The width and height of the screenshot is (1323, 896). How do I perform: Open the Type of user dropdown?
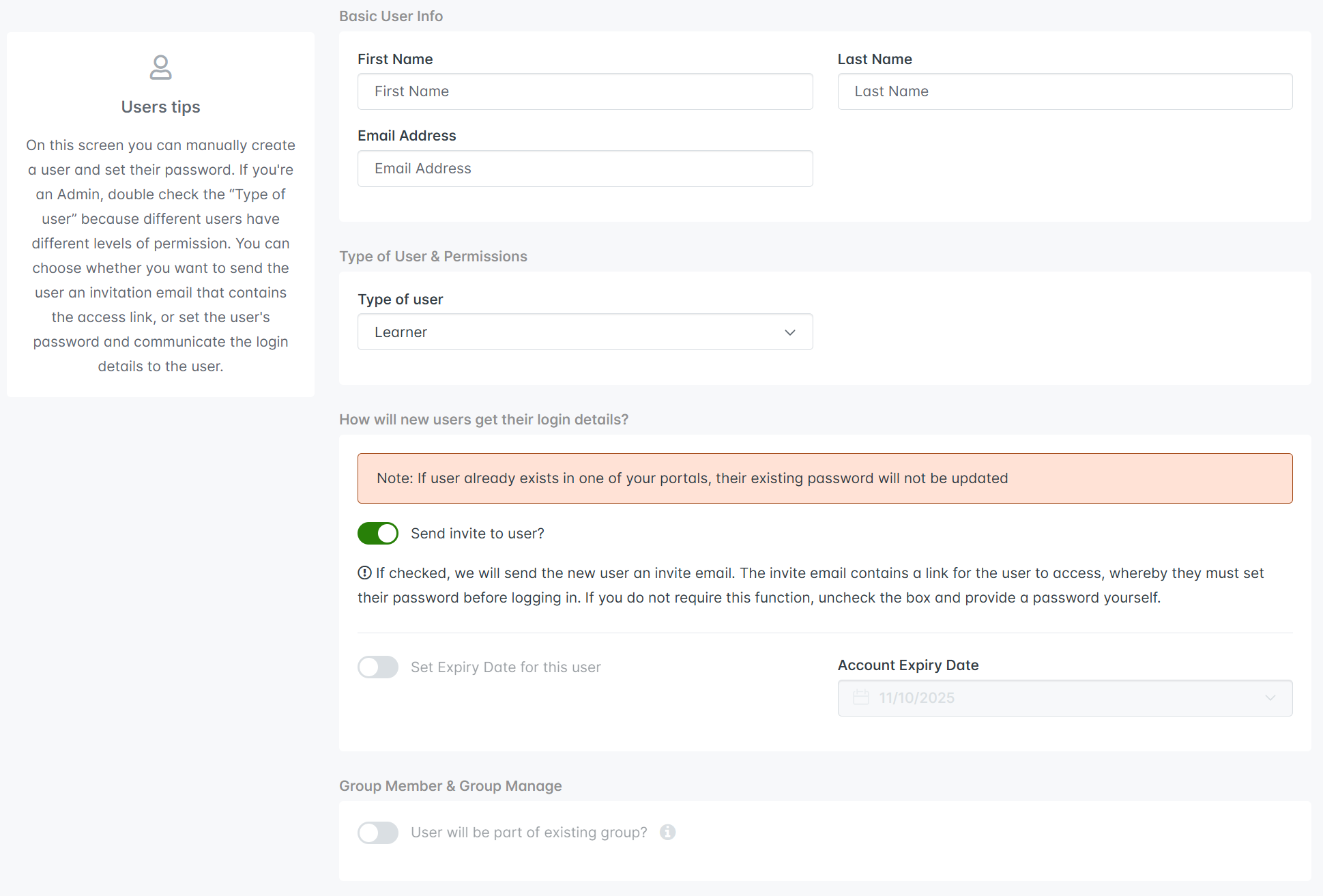584,332
